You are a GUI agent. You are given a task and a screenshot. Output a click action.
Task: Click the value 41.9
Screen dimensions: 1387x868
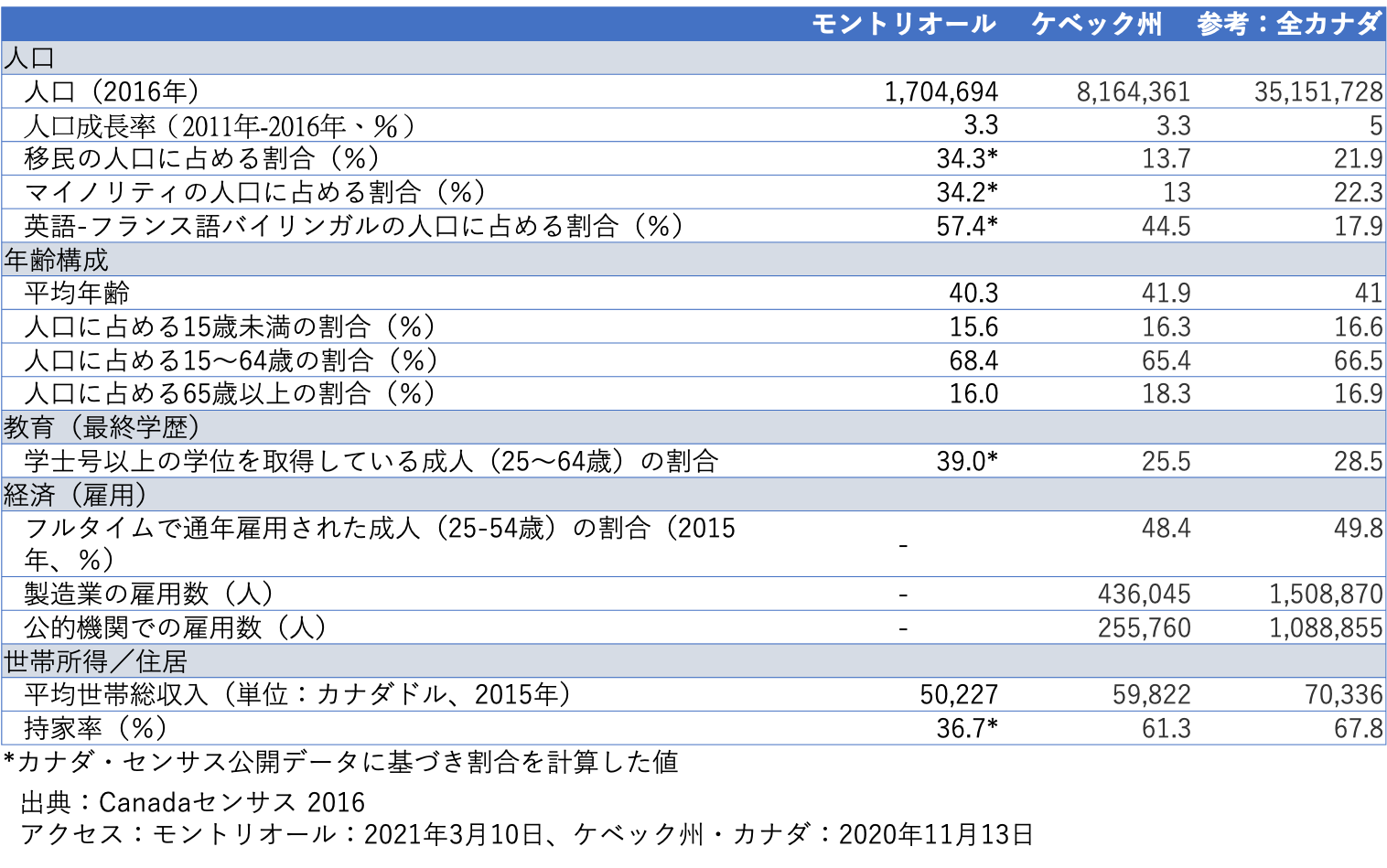click(x=1167, y=293)
